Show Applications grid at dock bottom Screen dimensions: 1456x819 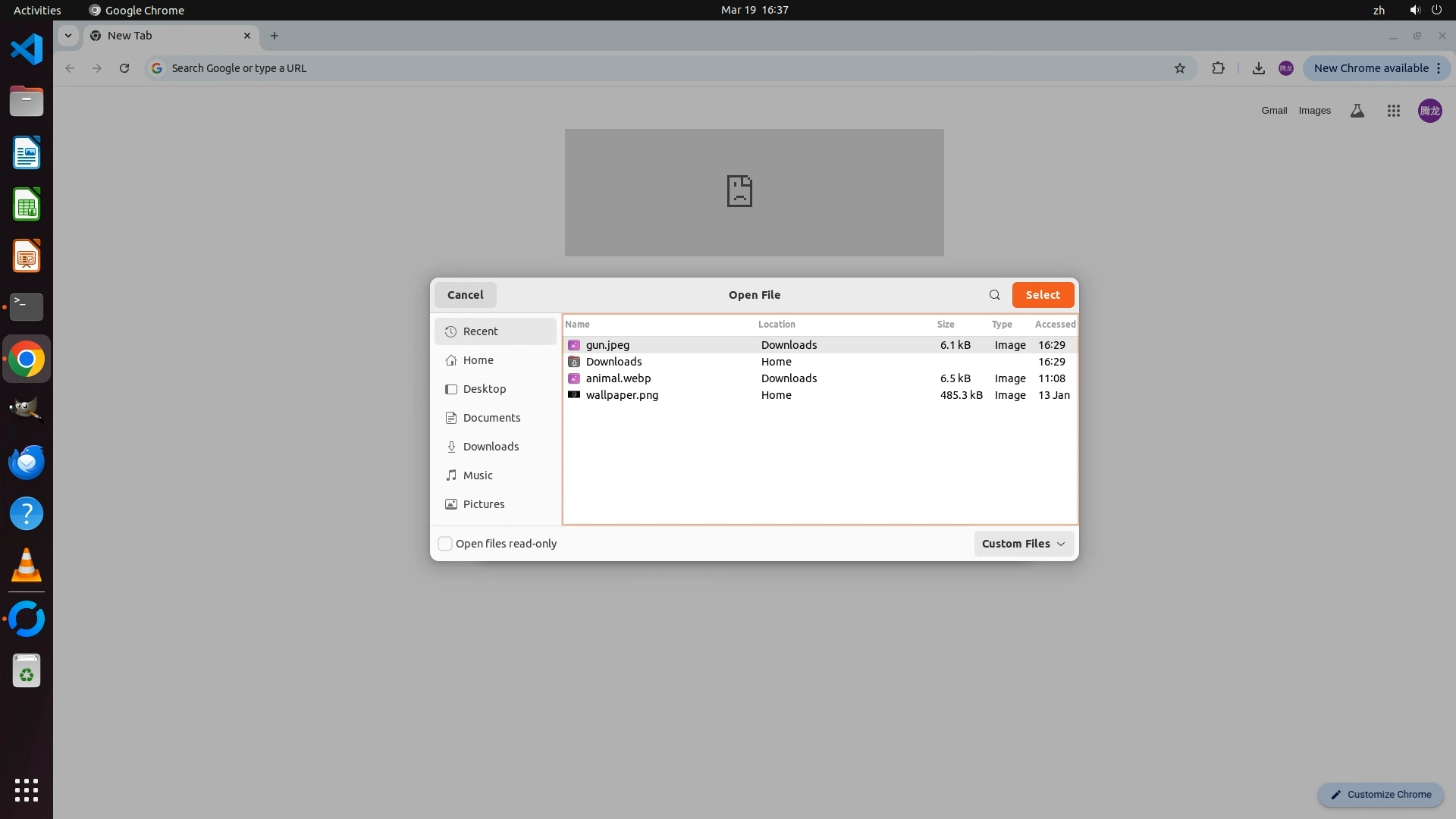pyautogui.click(x=27, y=789)
